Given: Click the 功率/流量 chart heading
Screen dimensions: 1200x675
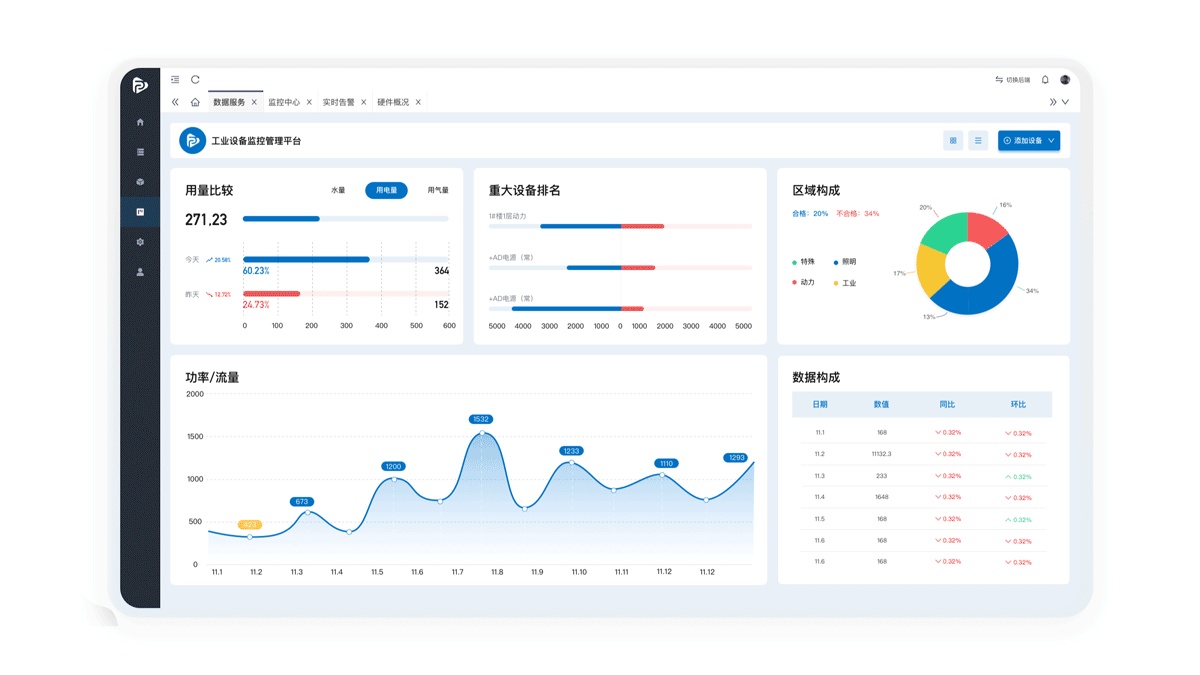Looking at the screenshot, I should click(212, 378).
